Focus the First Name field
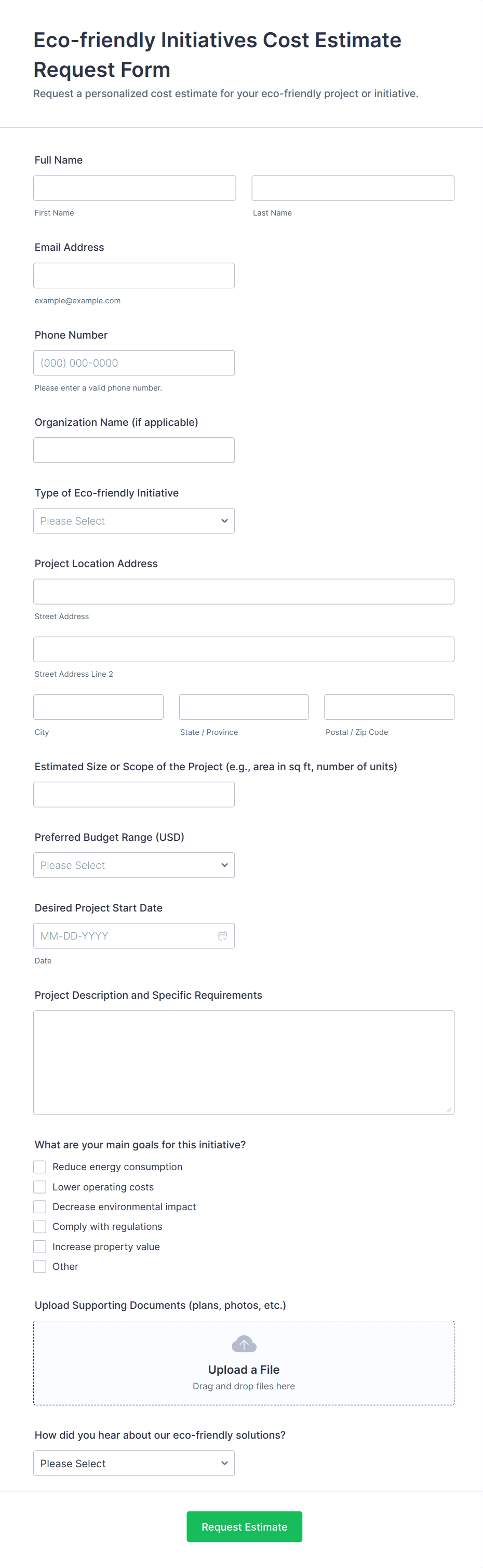Screen dimensions: 483x1568 point(135,188)
